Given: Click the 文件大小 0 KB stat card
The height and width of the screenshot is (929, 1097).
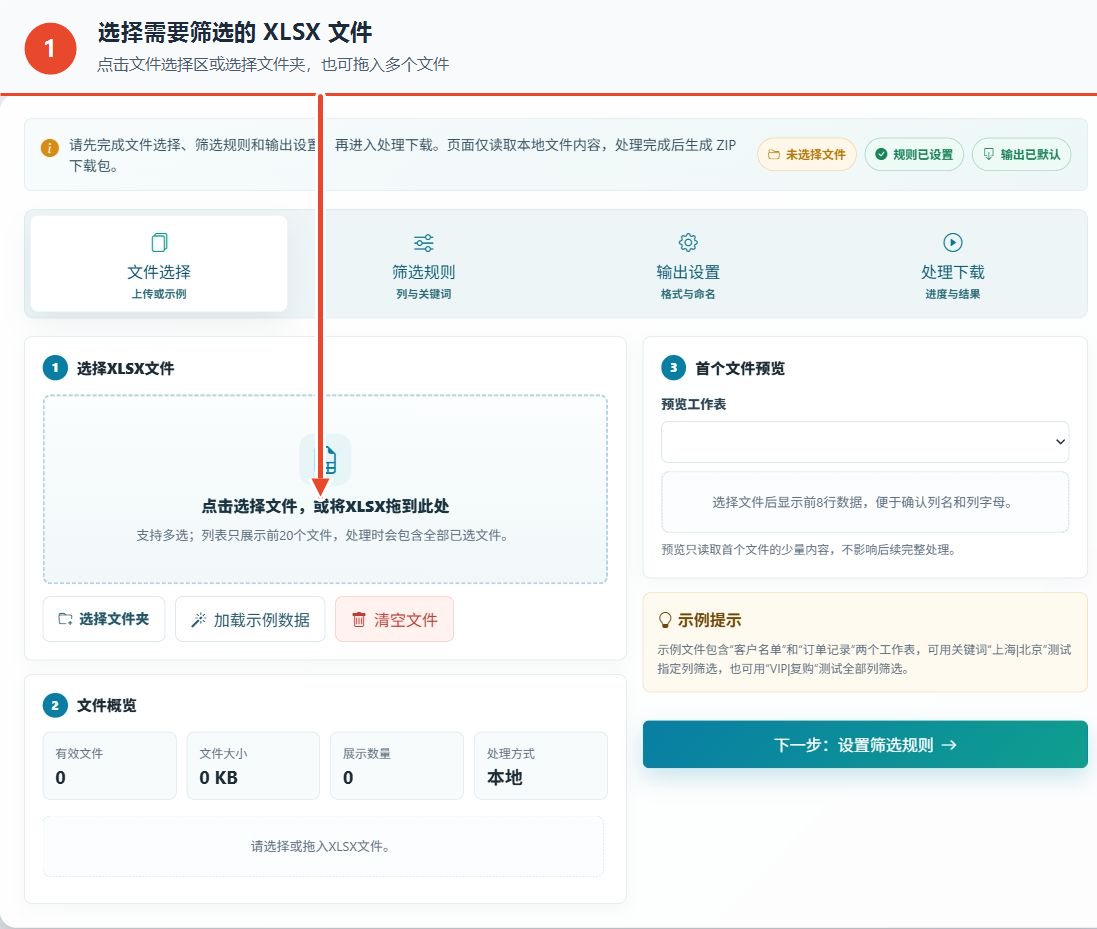Looking at the screenshot, I should click(253, 765).
